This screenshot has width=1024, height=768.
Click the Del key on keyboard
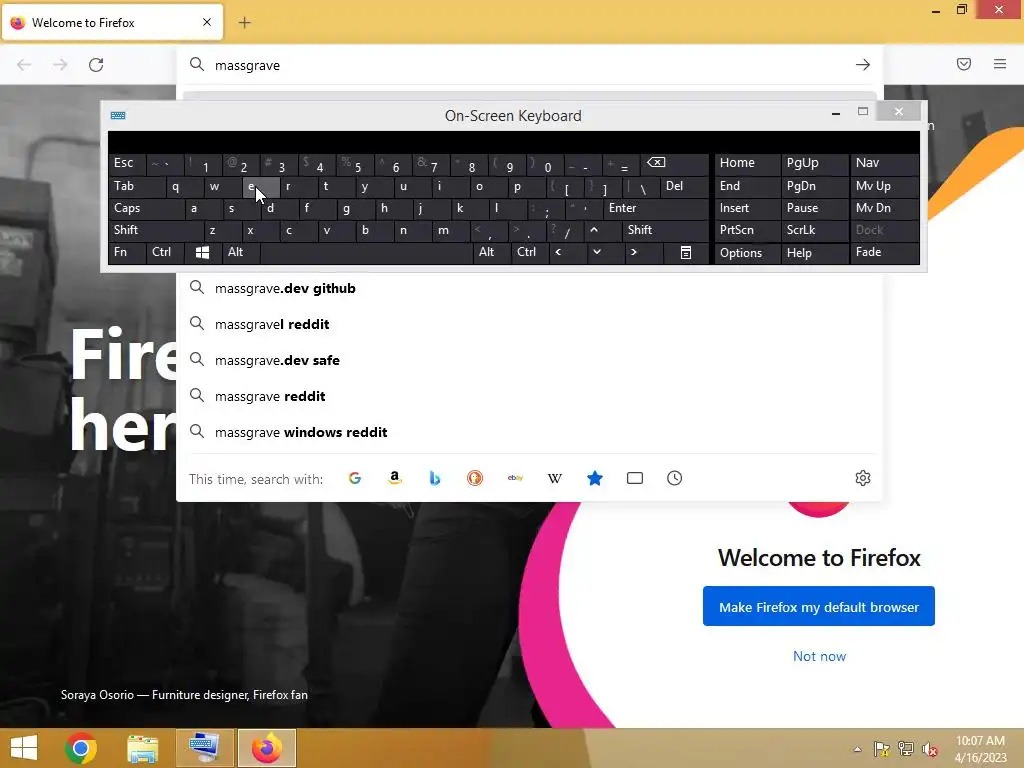tap(684, 186)
